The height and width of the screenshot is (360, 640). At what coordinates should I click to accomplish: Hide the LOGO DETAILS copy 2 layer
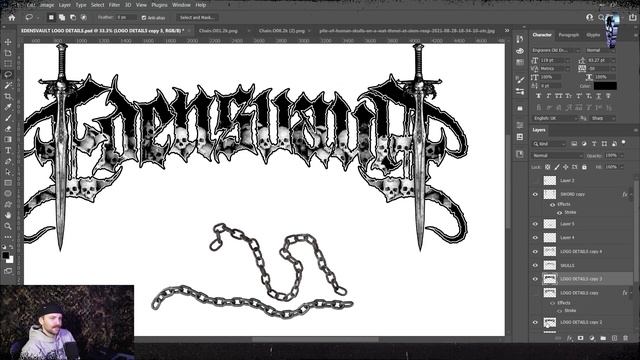pyautogui.click(x=535, y=322)
